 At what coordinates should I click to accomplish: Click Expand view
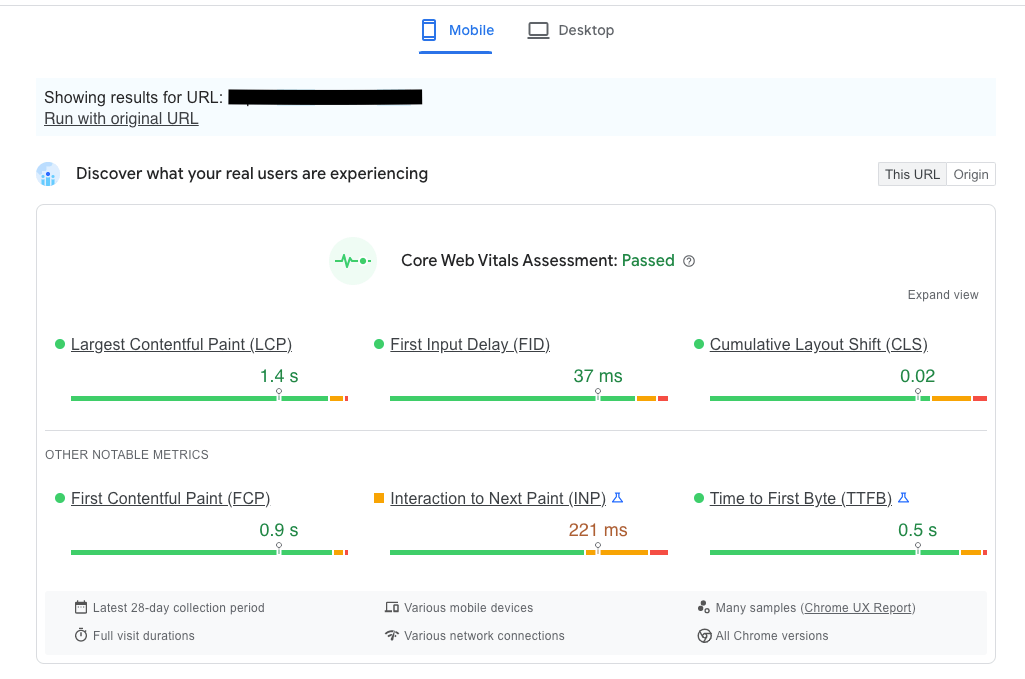[943, 295]
